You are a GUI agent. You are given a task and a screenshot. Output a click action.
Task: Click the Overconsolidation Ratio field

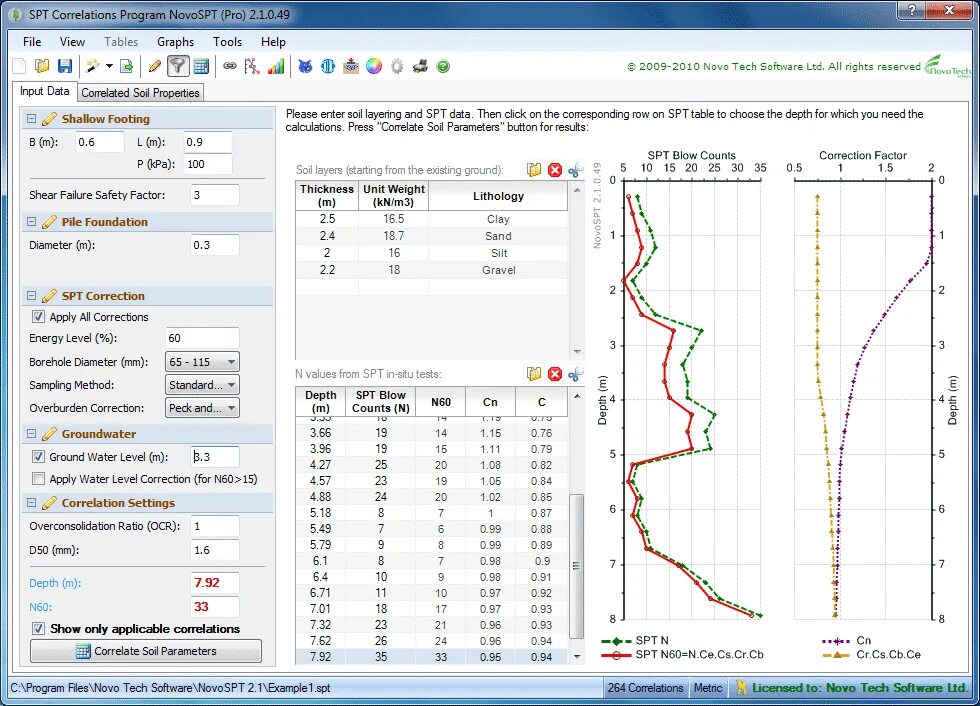pos(214,526)
